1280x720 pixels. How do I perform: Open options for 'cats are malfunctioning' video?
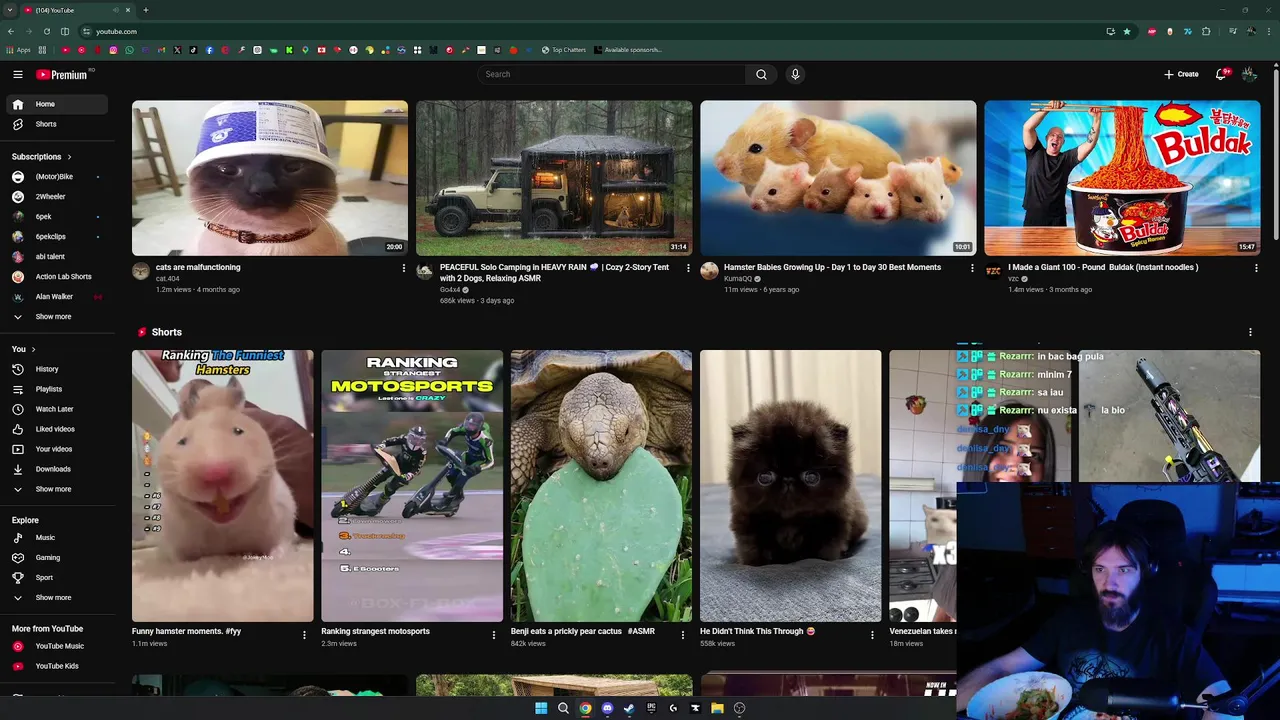pos(404,268)
